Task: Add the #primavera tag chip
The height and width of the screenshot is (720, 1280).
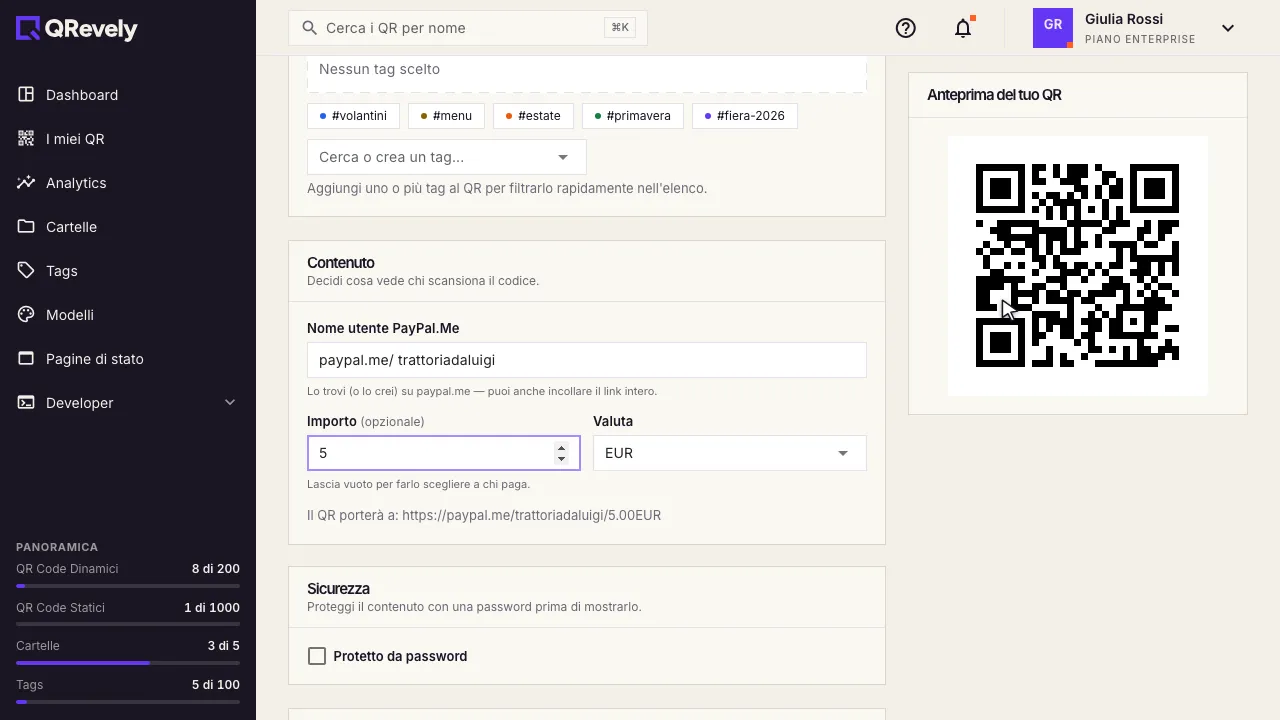Action: [x=633, y=116]
